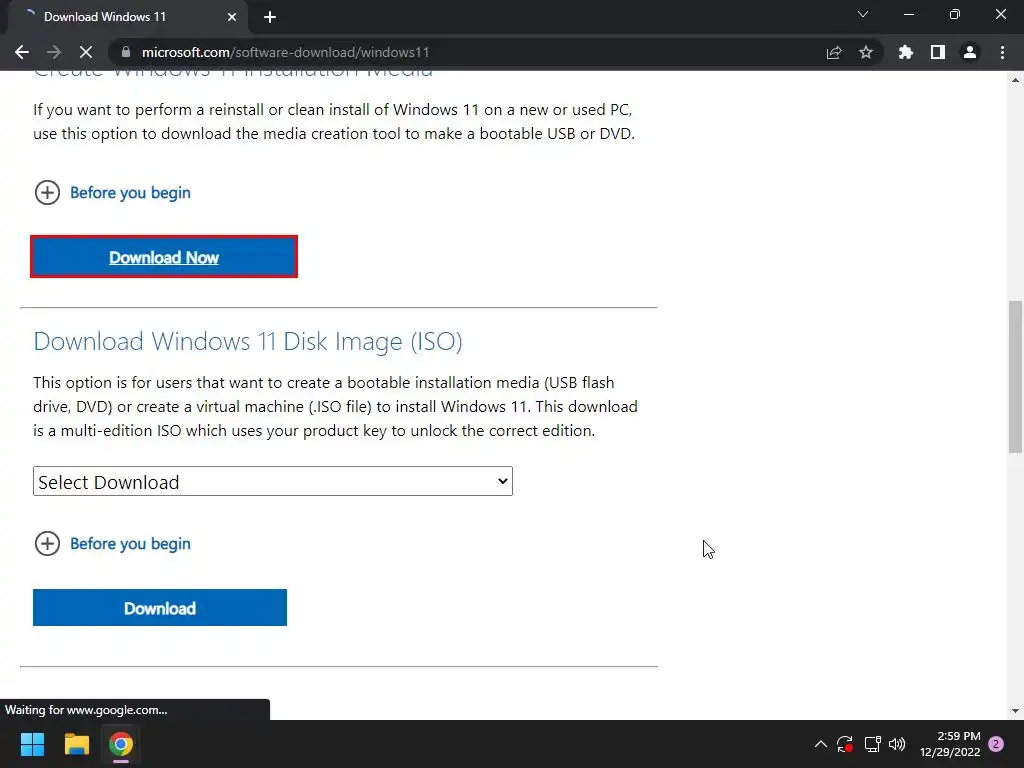Open the Chrome side panel icon
This screenshot has height=768, width=1024.
coord(938,52)
